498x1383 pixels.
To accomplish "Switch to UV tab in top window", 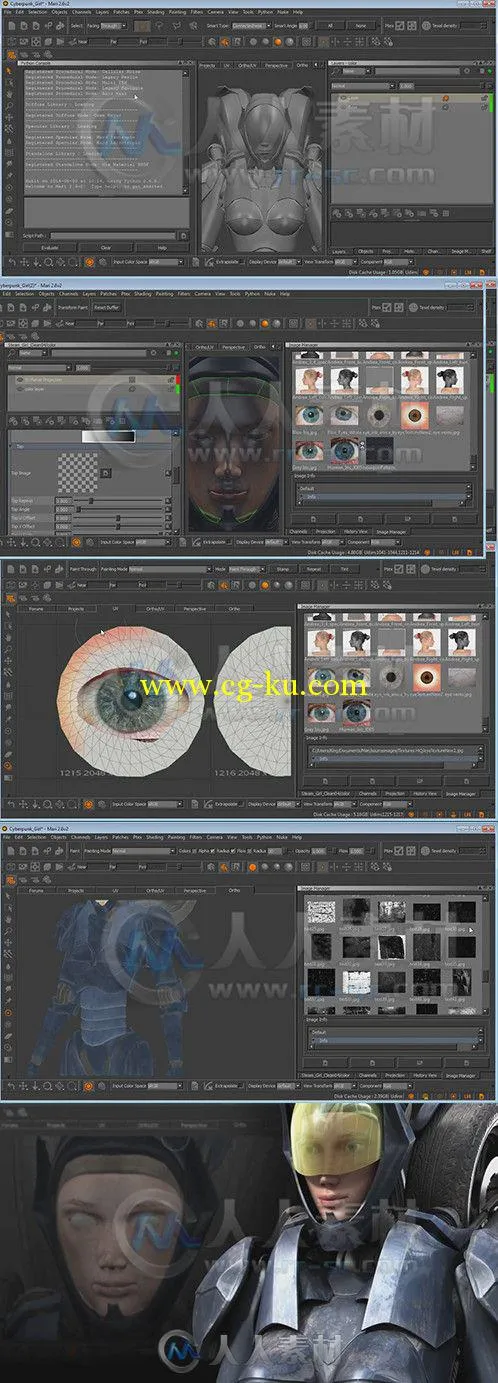I will pos(226,64).
